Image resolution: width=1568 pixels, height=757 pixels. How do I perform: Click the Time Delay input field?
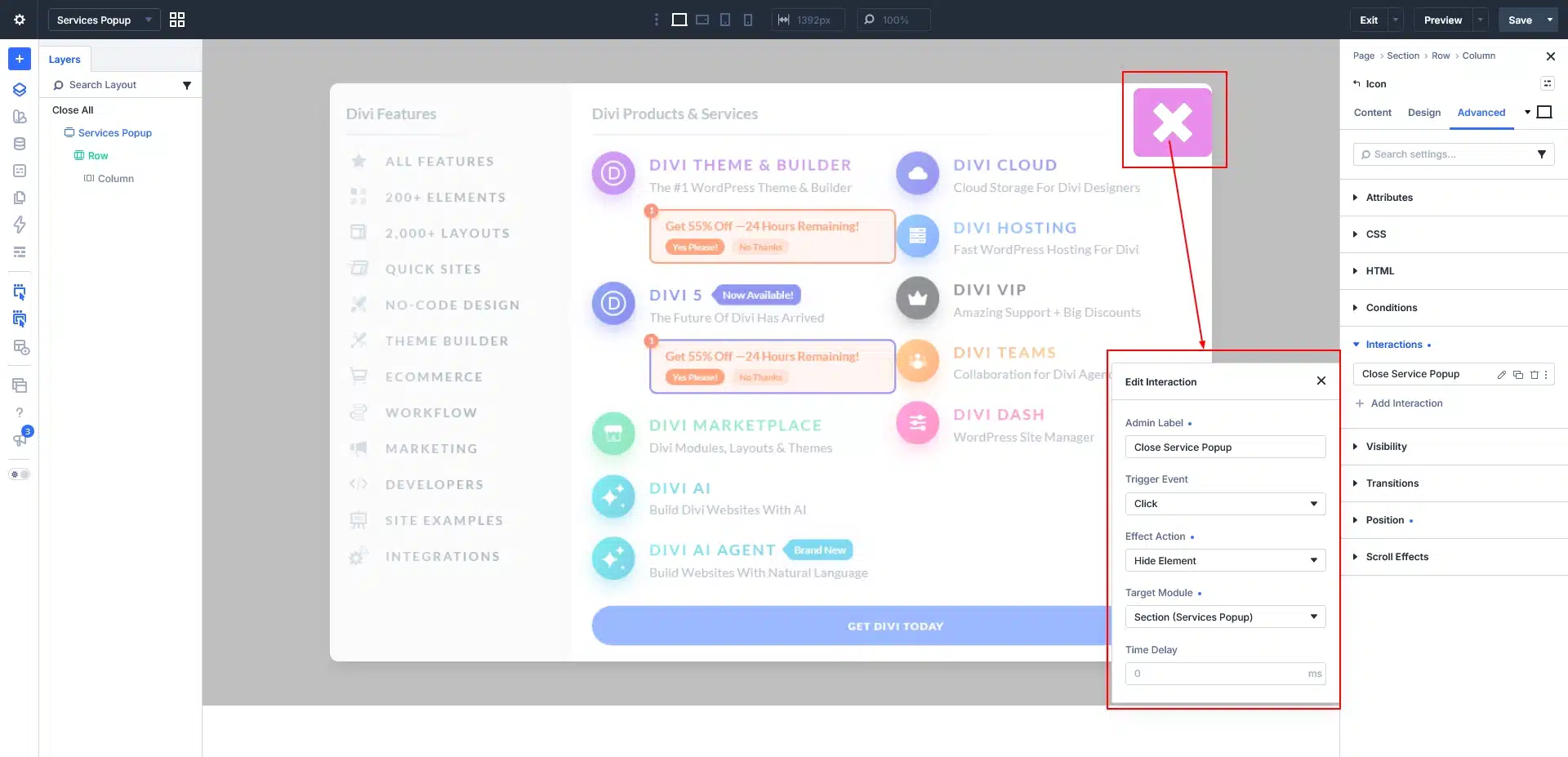(1225, 674)
